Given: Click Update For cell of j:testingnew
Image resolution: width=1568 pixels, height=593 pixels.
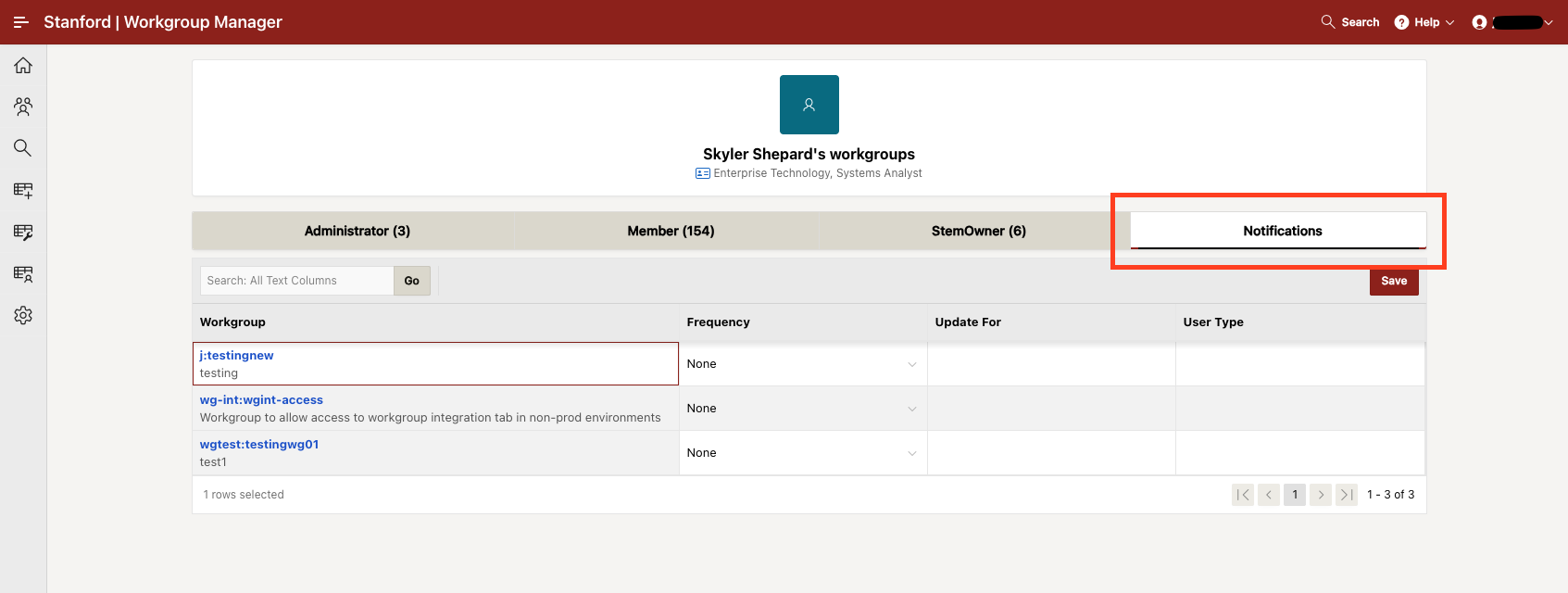Looking at the screenshot, I should click(1051, 364).
